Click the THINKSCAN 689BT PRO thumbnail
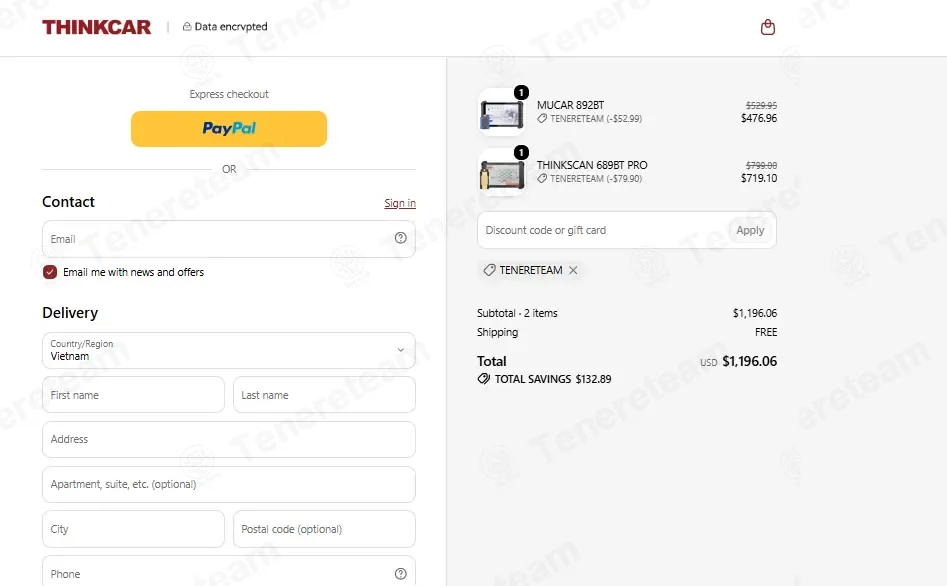 coord(502,173)
